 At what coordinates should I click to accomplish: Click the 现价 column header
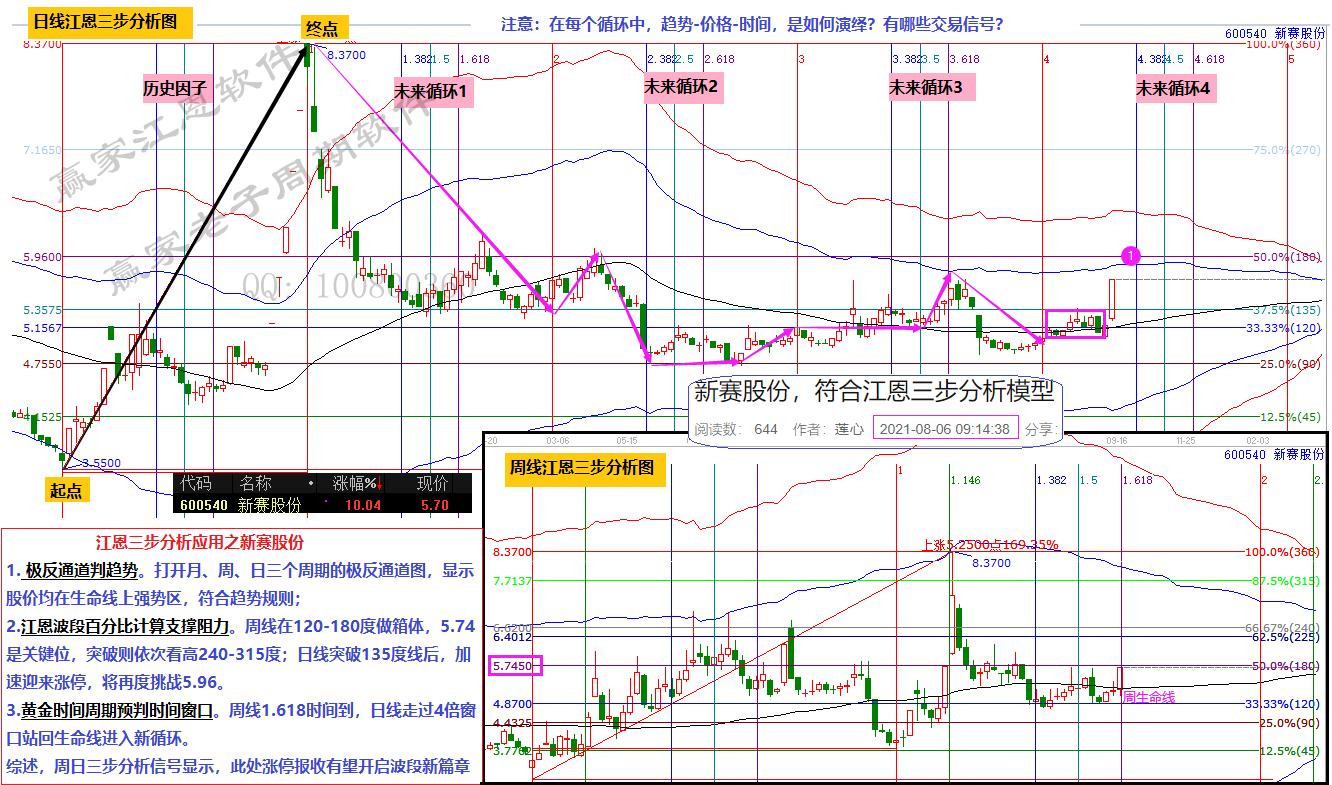(433, 483)
